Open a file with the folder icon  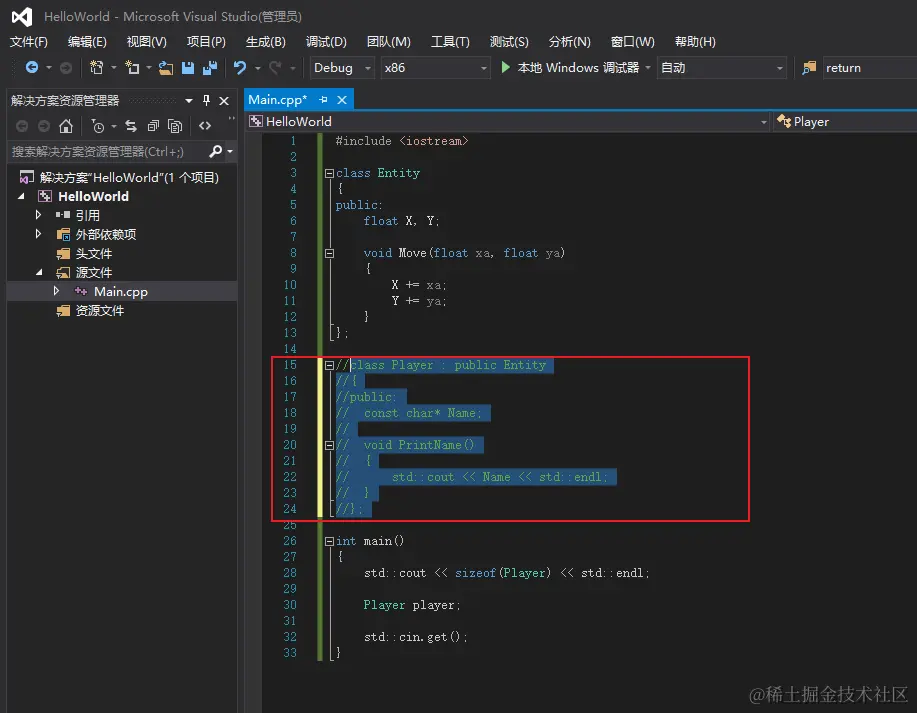coord(166,68)
